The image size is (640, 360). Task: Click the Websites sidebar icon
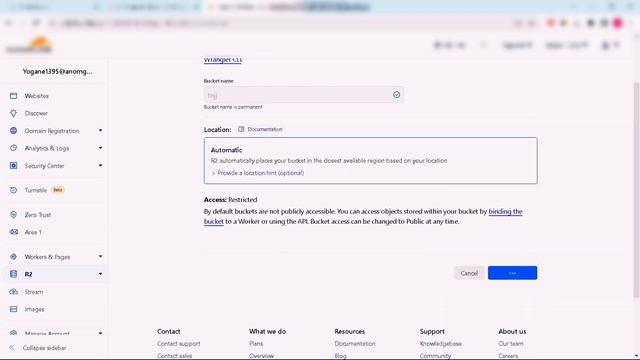pos(13,96)
